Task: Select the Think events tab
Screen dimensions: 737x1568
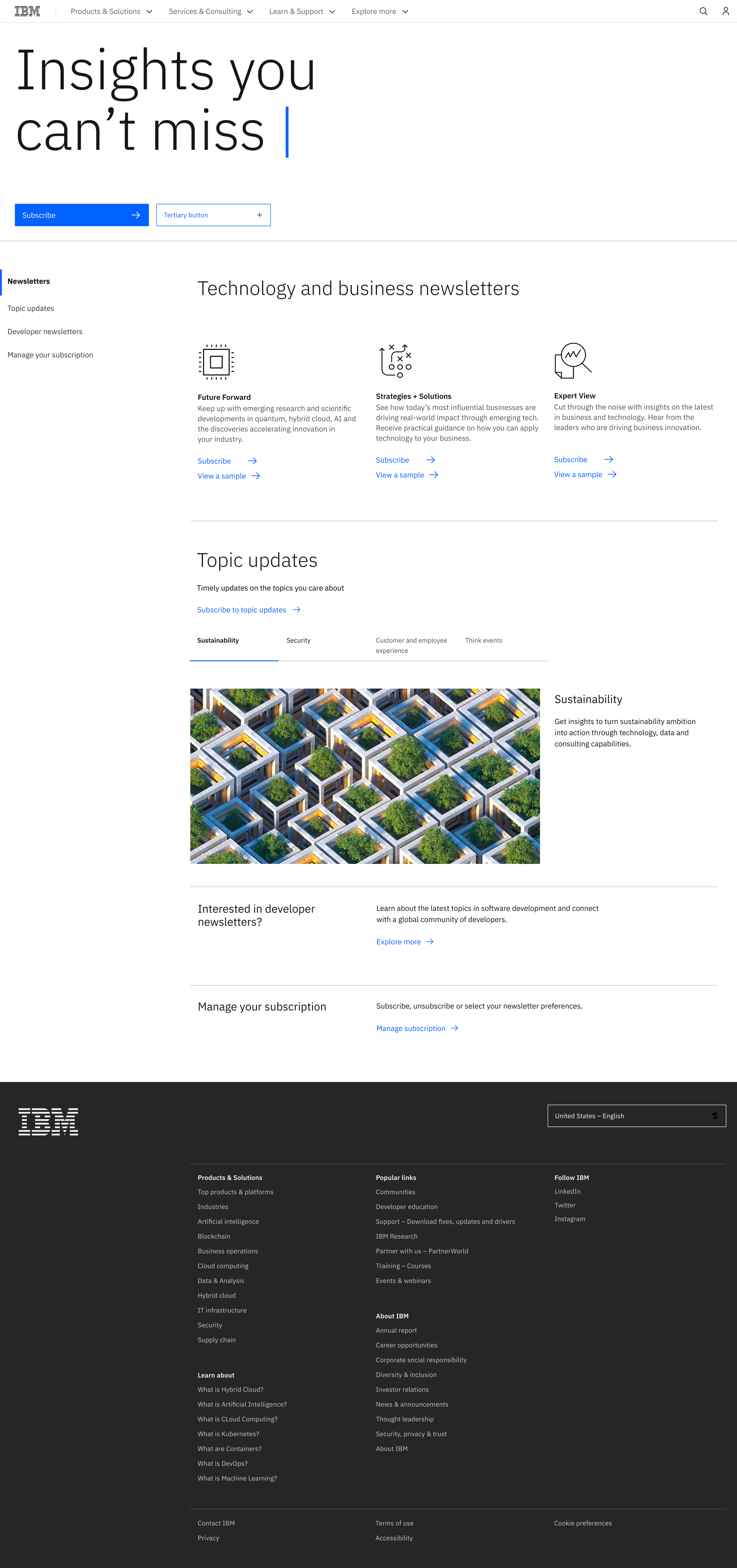Action: (x=484, y=640)
